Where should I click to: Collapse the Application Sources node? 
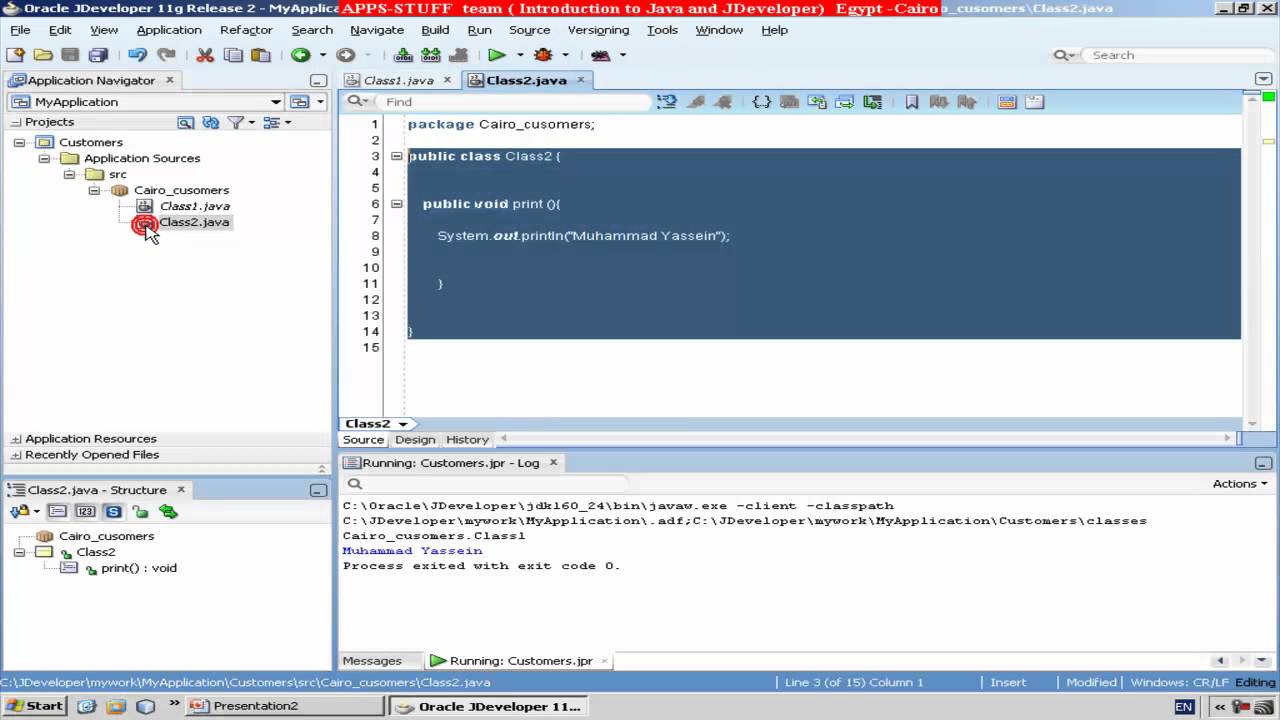click(43, 158)
